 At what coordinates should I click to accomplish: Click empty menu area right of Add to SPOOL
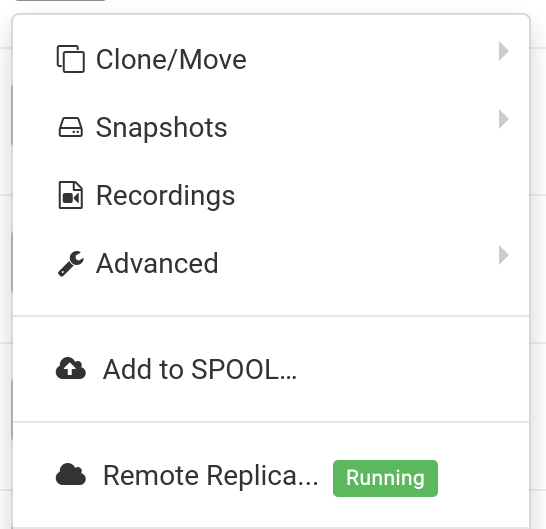411,369
